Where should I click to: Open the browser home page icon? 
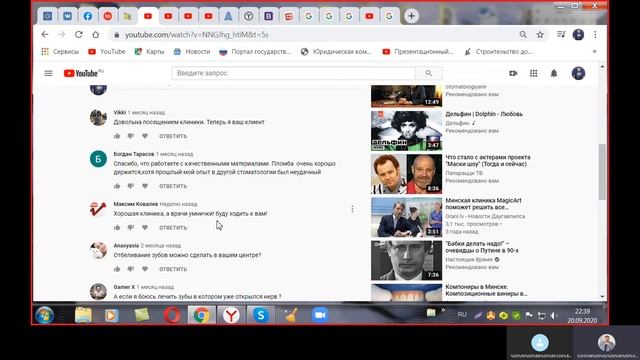click(96, 35)
